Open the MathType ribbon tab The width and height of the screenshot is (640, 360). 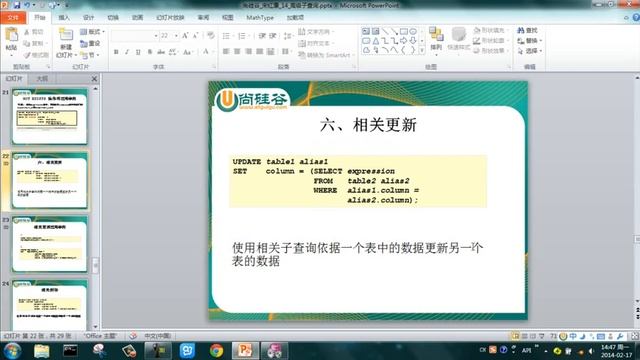260,18
